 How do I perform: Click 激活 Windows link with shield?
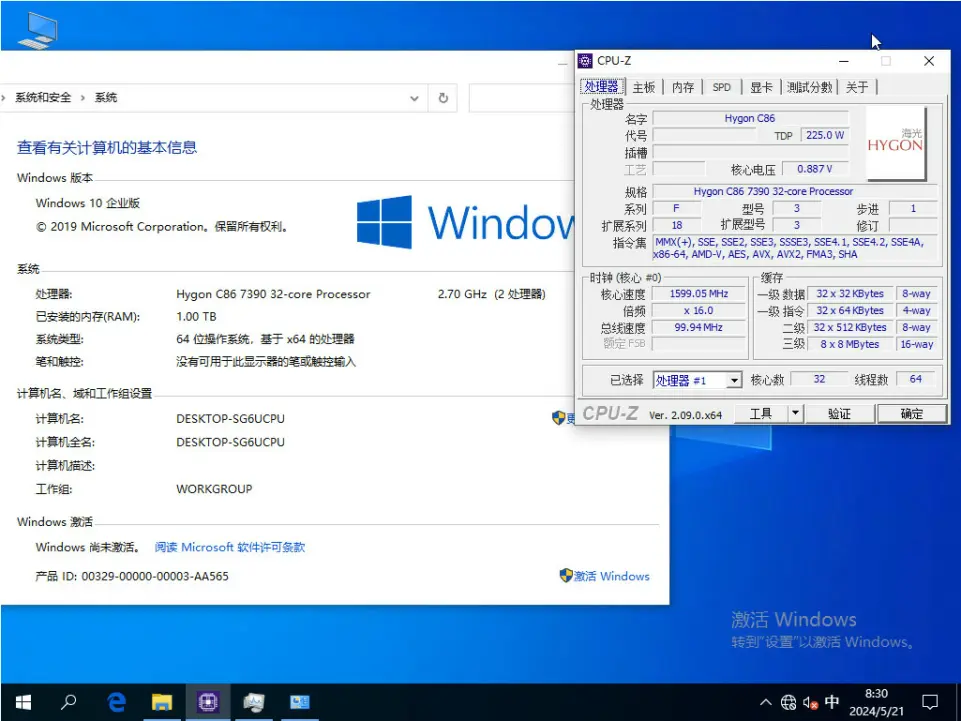[605, 576]
